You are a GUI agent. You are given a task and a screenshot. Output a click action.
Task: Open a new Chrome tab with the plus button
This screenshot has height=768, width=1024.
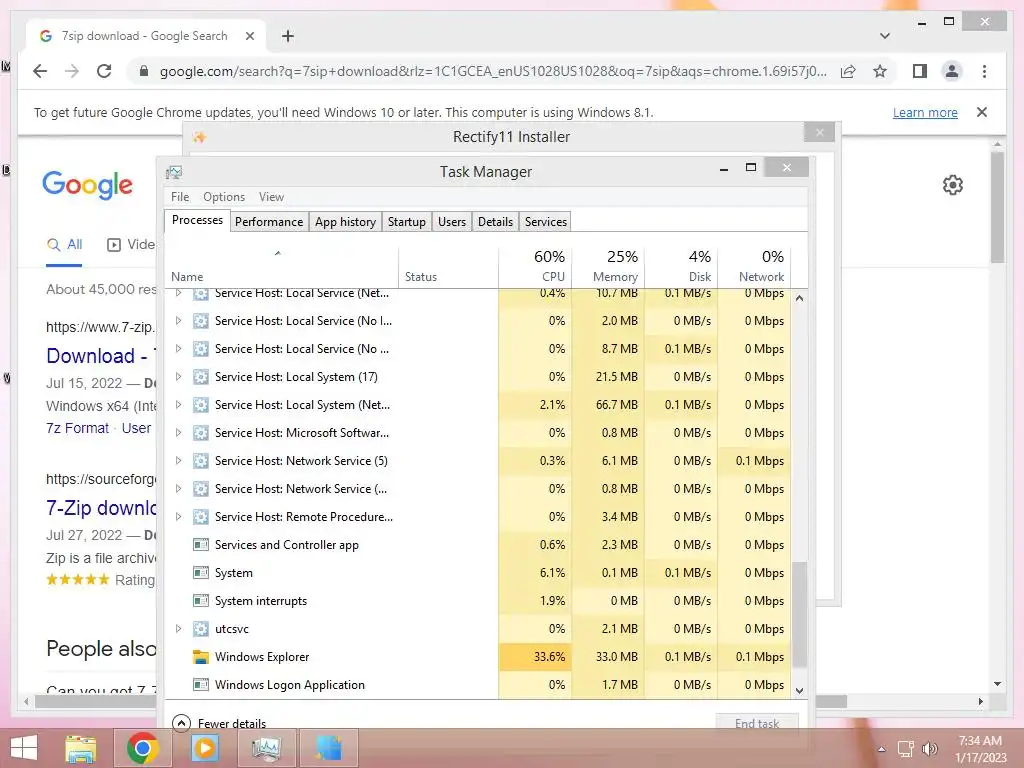(287, 36)
